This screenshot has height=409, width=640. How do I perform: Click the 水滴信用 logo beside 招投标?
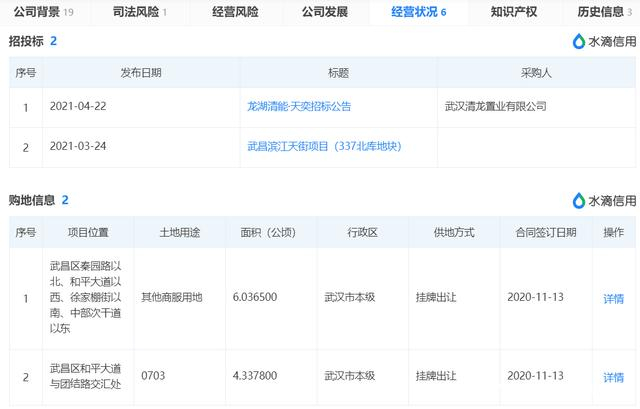tap(604, 41)
